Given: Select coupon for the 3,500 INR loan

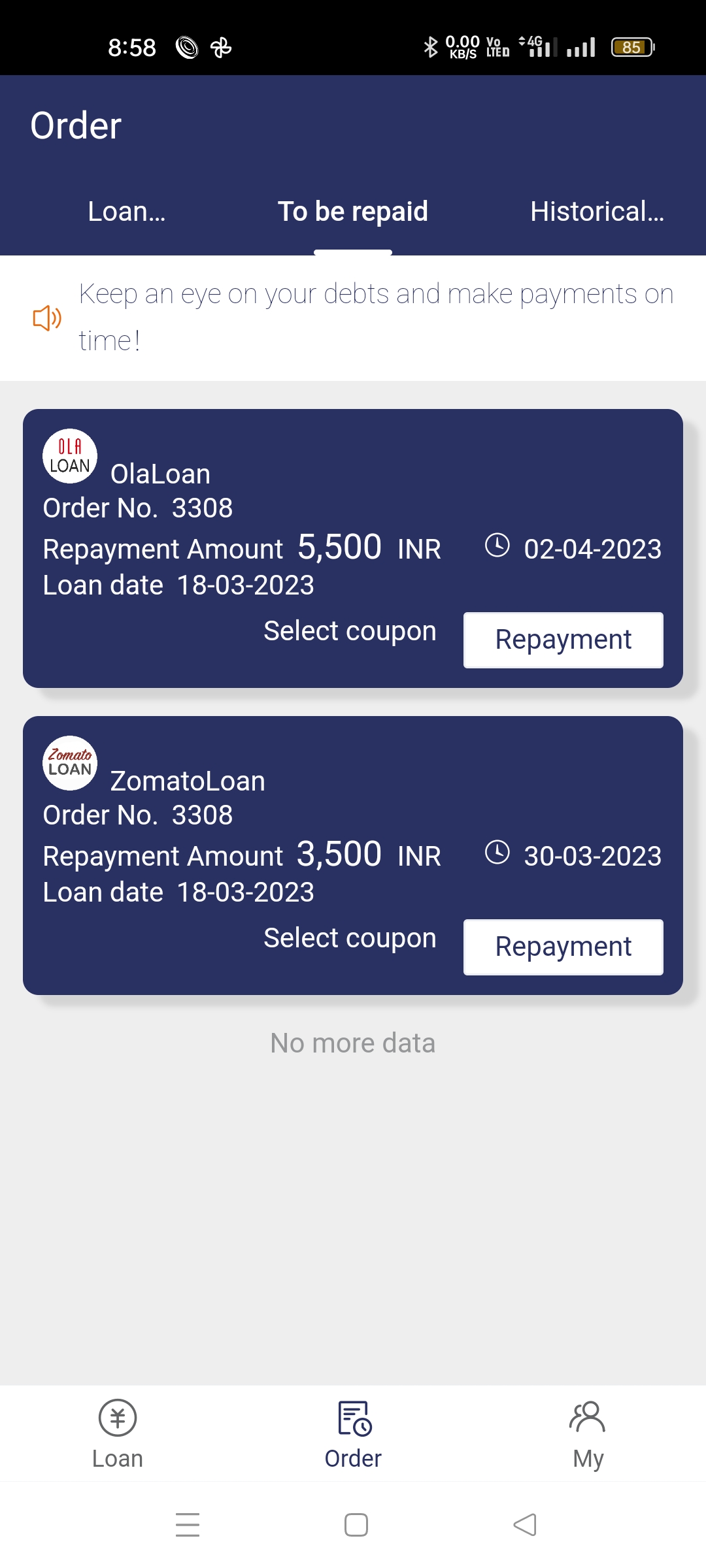Looking at the screenshot, I should click(350, 938).
